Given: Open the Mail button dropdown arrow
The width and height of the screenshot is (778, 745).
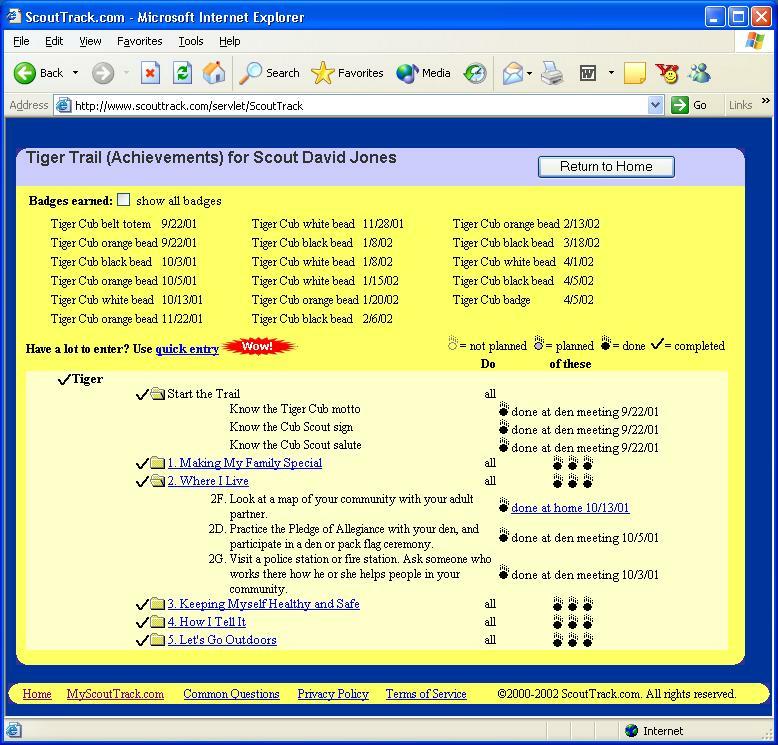Looking at the screenshot, I should (x=529, y=73).
